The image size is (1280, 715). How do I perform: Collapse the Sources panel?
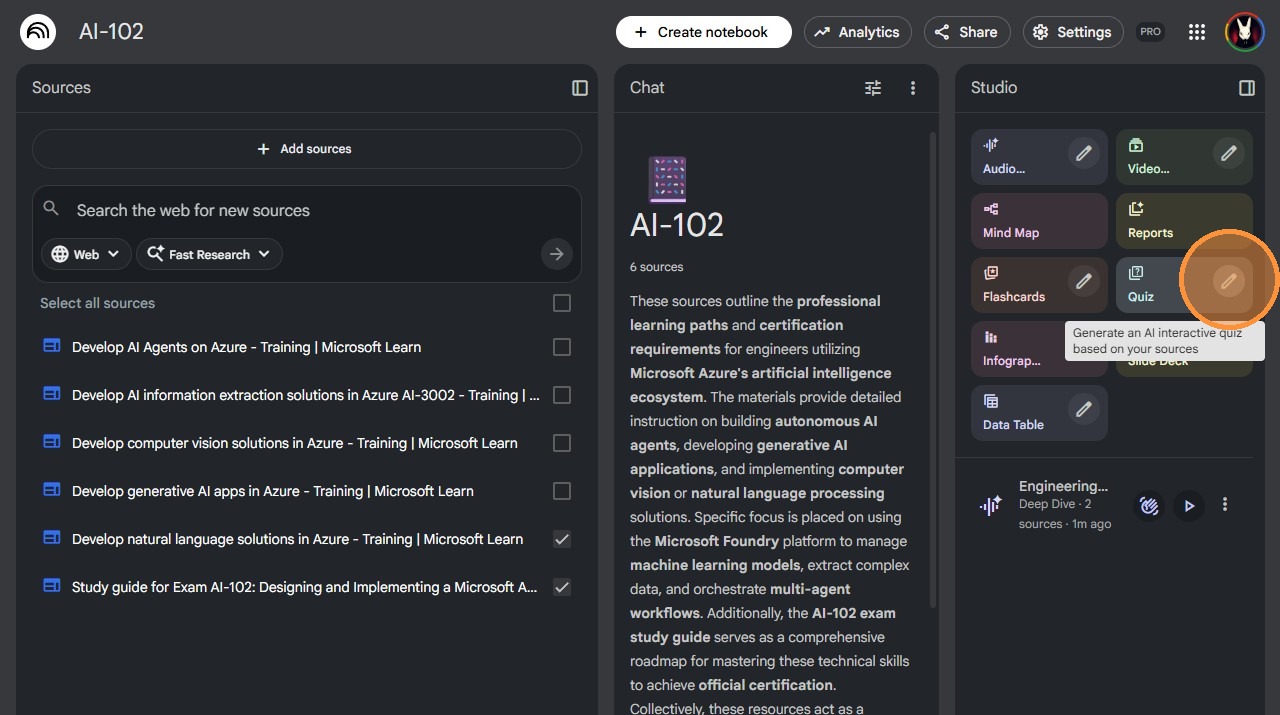click(580, 88)
